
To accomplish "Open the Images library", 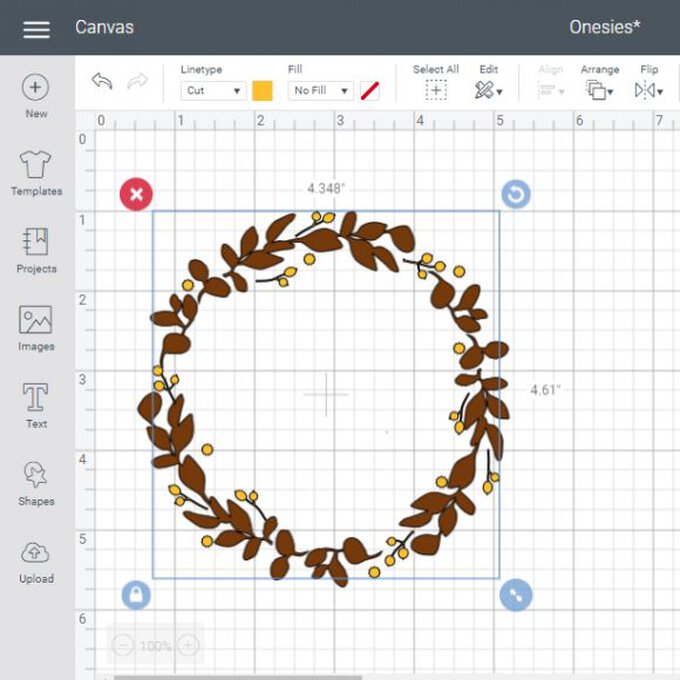I will 36,321.
